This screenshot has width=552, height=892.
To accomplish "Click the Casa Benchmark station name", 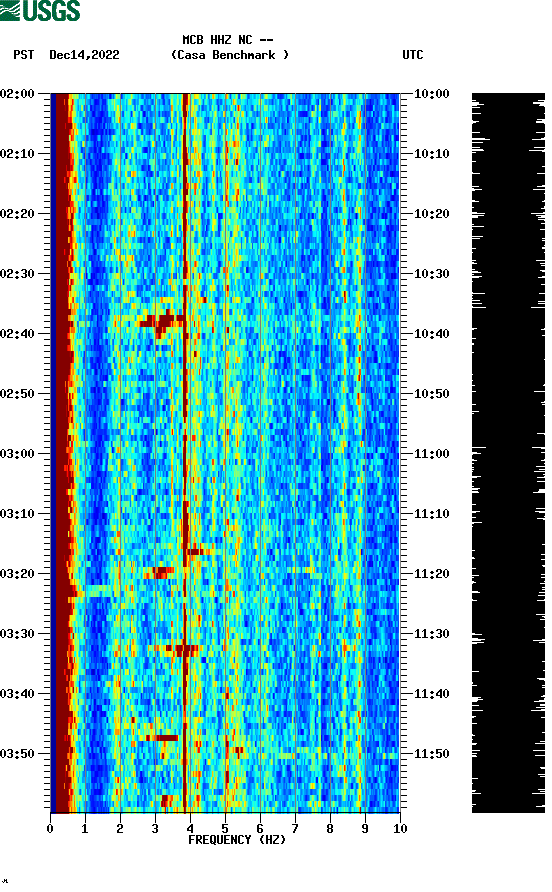I will click(x=230, y=55).
